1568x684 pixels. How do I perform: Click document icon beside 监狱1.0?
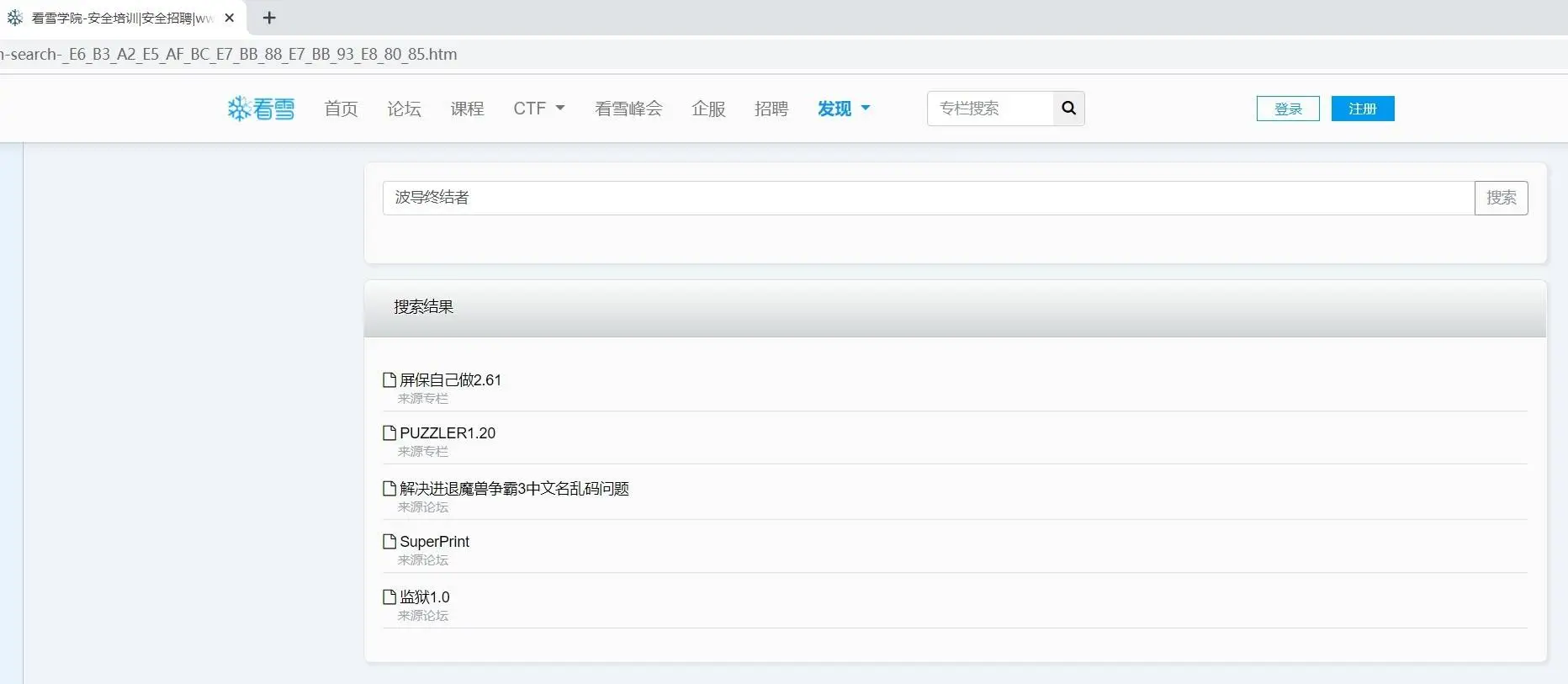click(x=389, y=597)
